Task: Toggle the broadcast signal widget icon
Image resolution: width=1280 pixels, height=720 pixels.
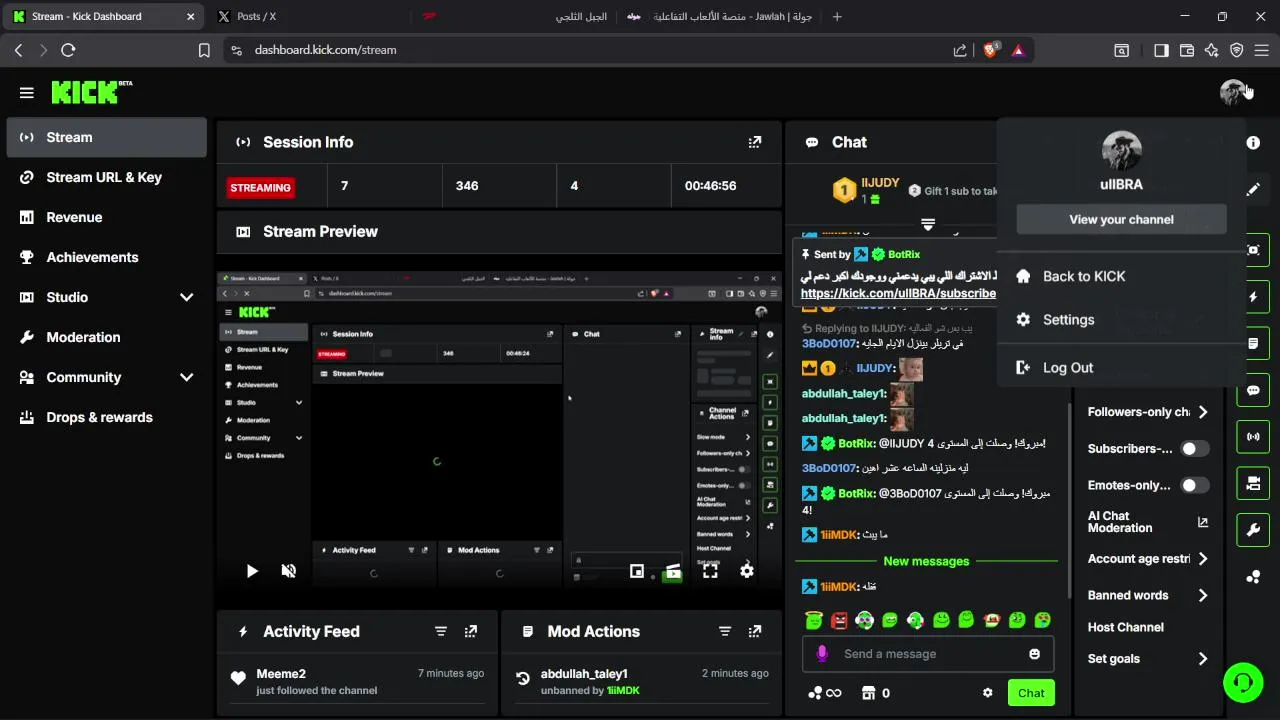Action: 1253,437
